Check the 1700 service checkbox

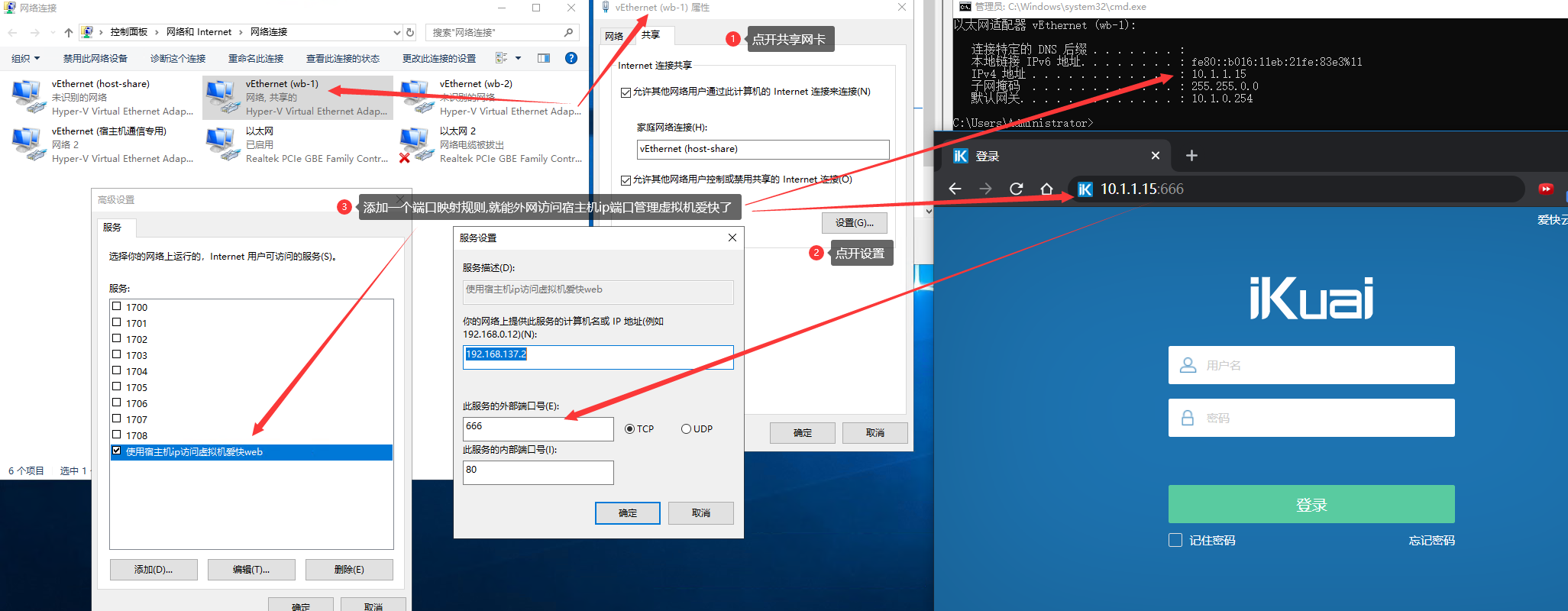coord(117,306)
